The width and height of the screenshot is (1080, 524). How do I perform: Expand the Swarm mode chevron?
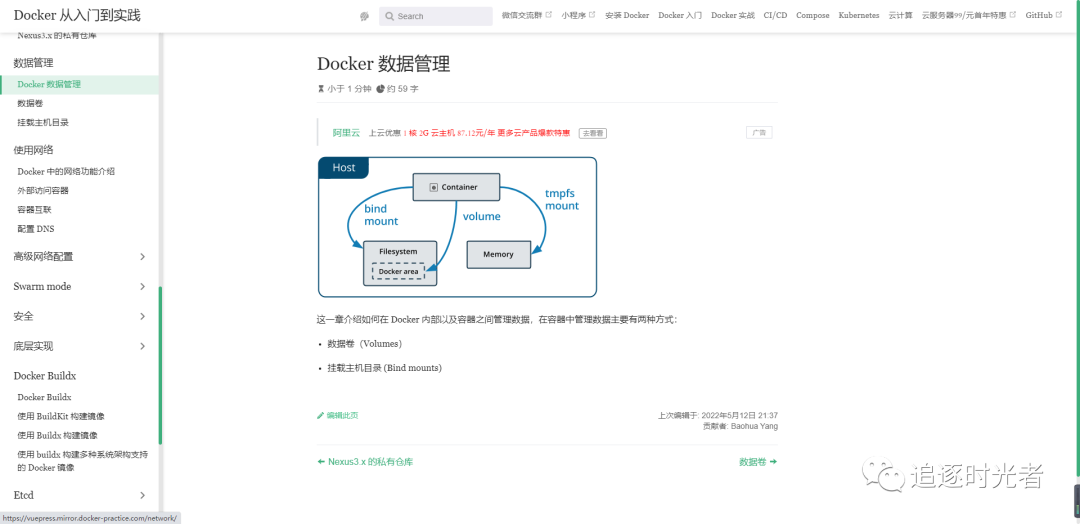tap(143, 286)
